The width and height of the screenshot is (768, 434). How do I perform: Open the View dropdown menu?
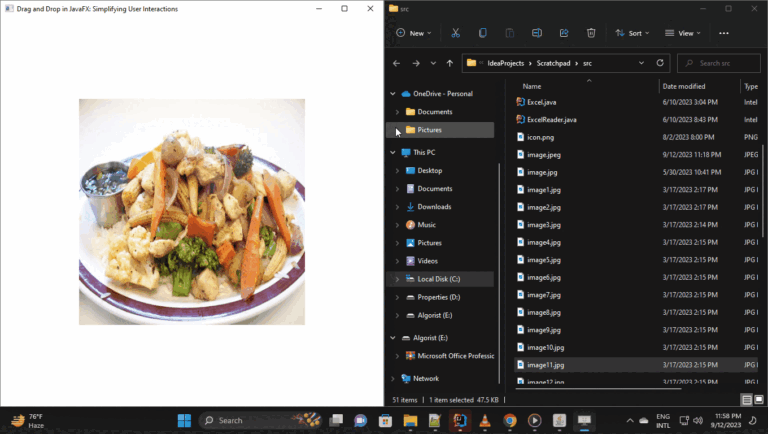685,33
